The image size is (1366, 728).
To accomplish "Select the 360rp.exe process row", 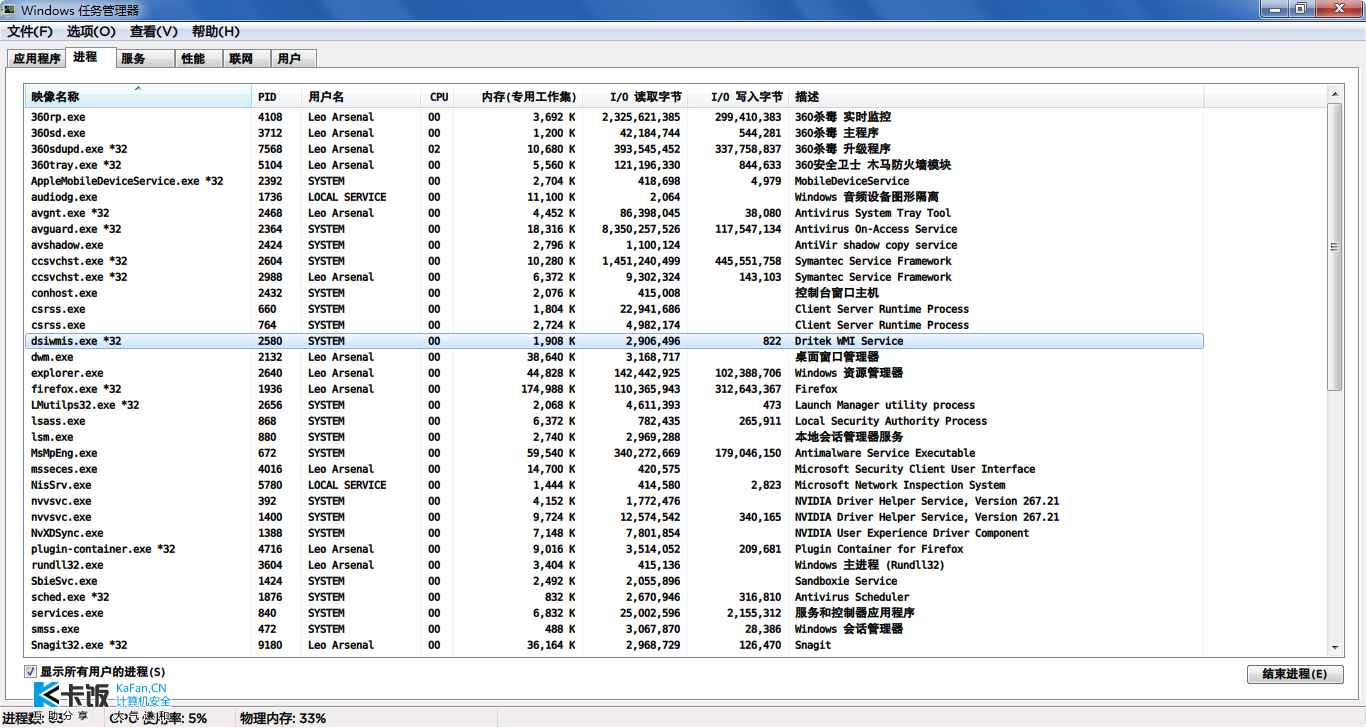I will 614,117.
